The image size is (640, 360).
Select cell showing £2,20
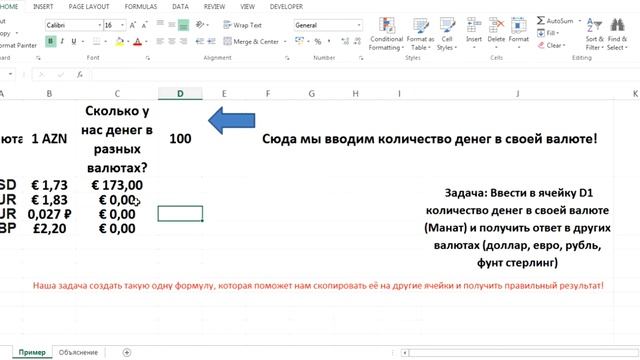pos(49,228)
